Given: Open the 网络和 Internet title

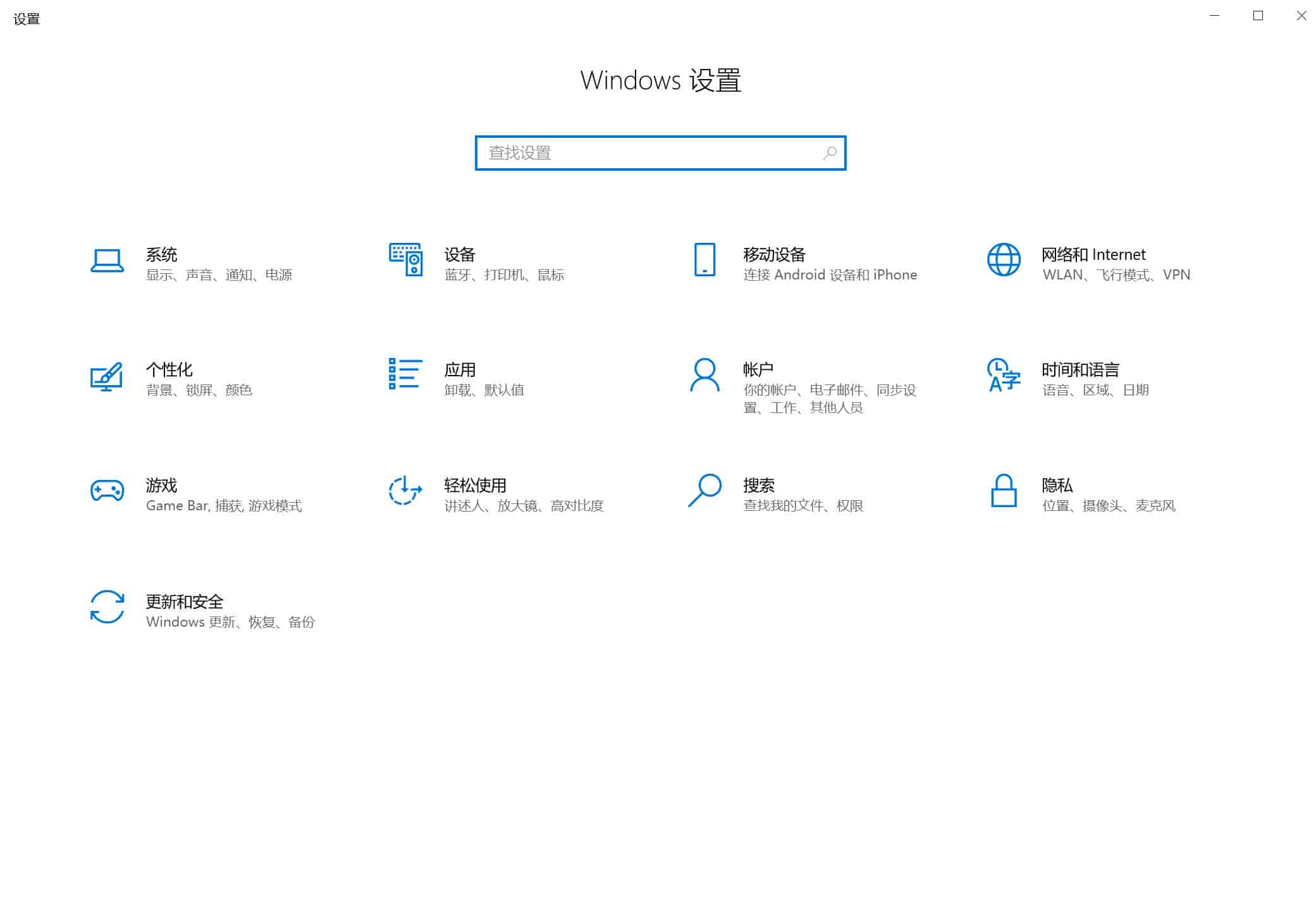Looking at the screenshot, I should tap(1093, 255).
